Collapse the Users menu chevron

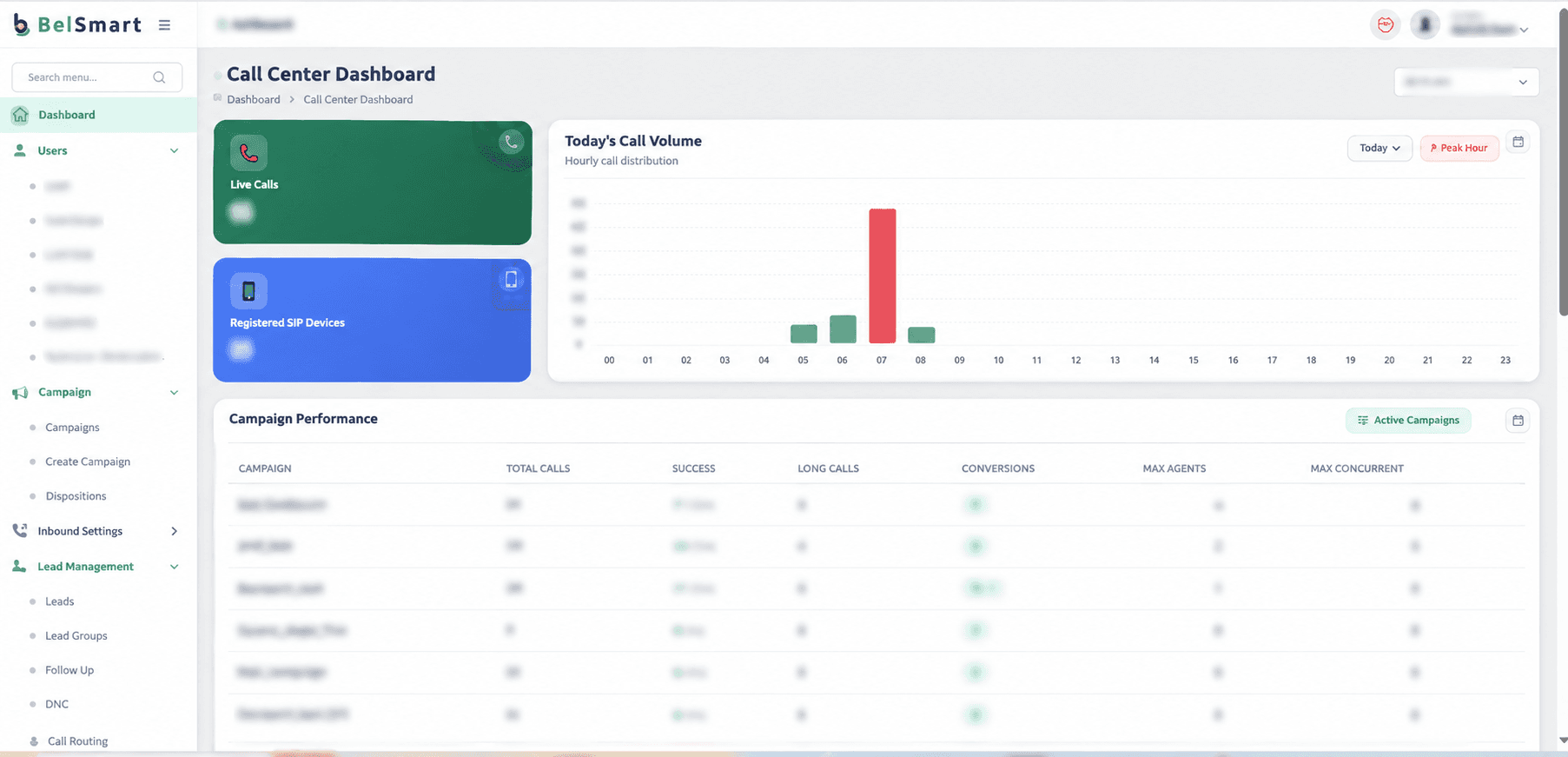tap(174, 151)
